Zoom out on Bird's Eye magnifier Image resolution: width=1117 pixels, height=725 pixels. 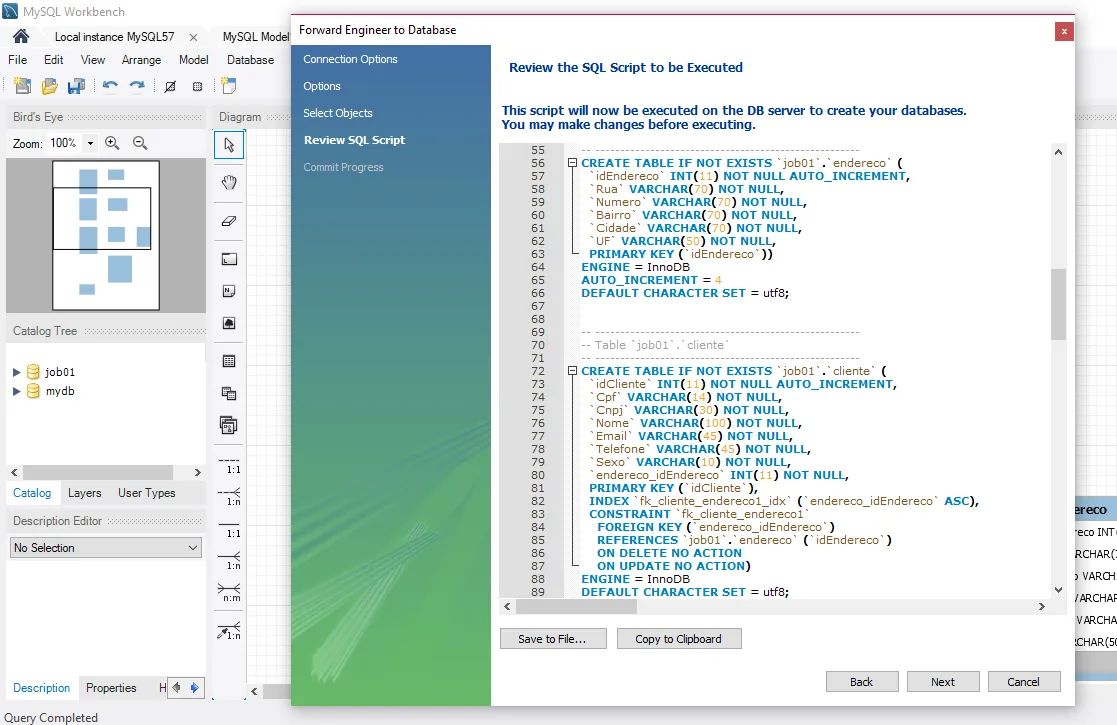pos(140,143)
